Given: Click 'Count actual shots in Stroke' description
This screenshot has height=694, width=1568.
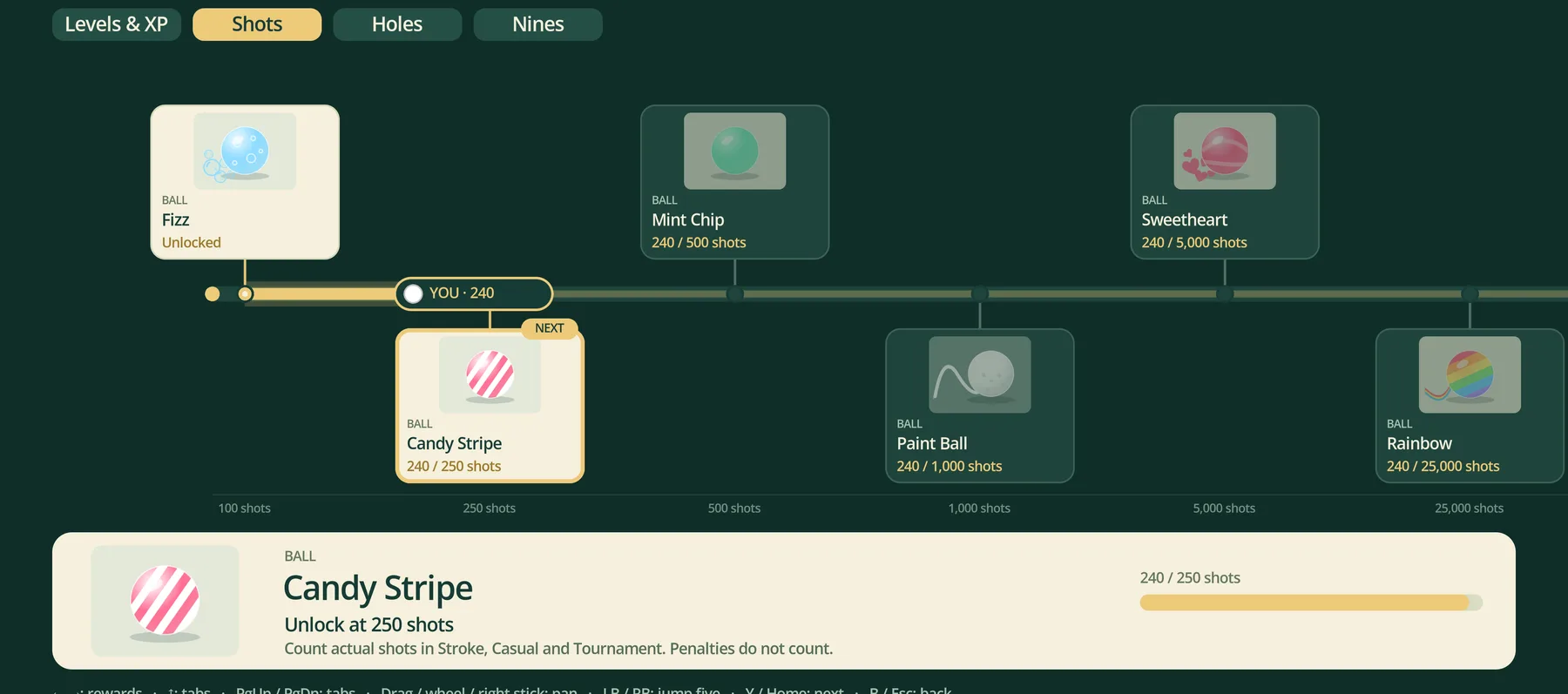Looking at the screenshot, I should 558,649.
